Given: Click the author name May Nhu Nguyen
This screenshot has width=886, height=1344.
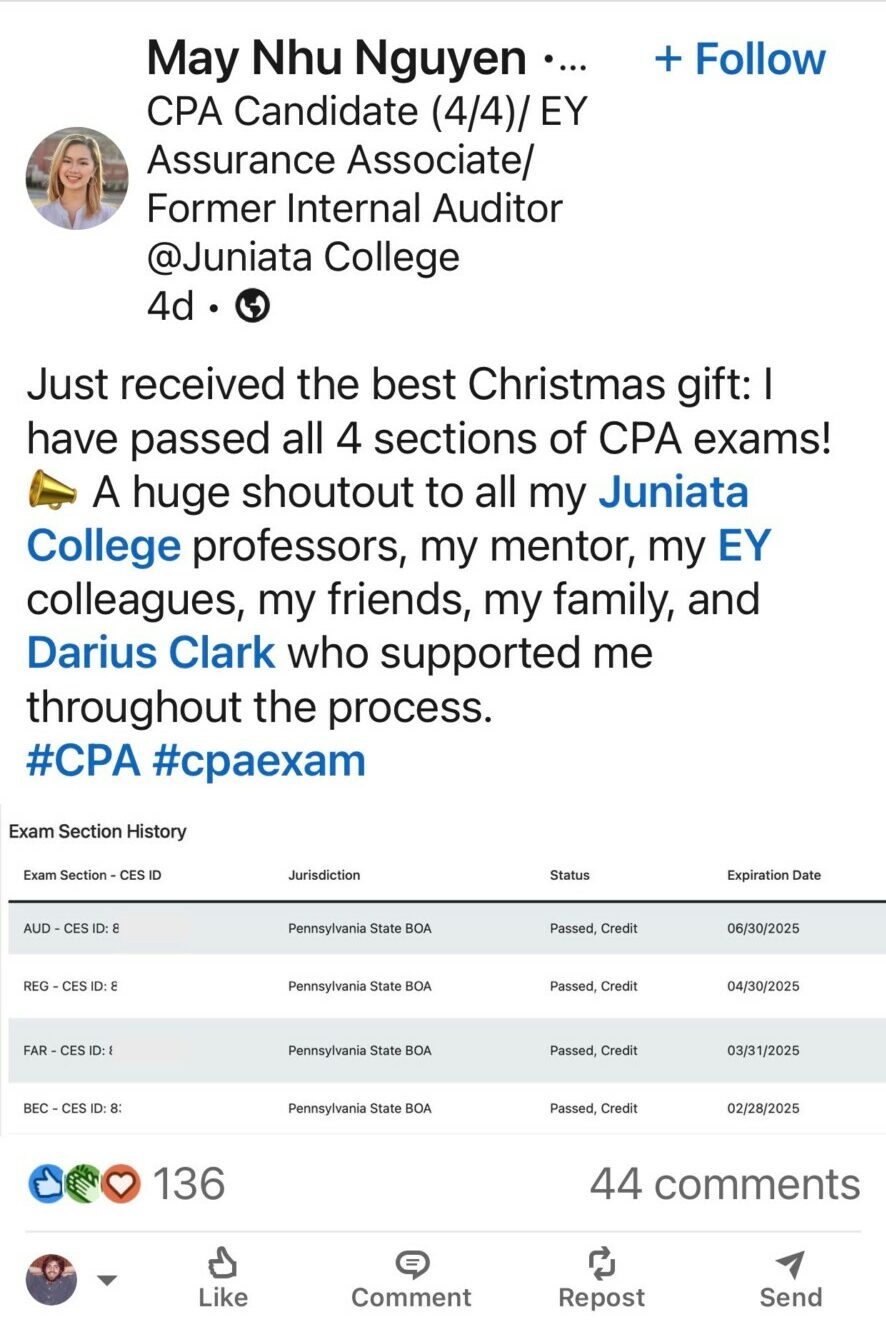Looking at the screenshot, I should (x=336, y=60).
